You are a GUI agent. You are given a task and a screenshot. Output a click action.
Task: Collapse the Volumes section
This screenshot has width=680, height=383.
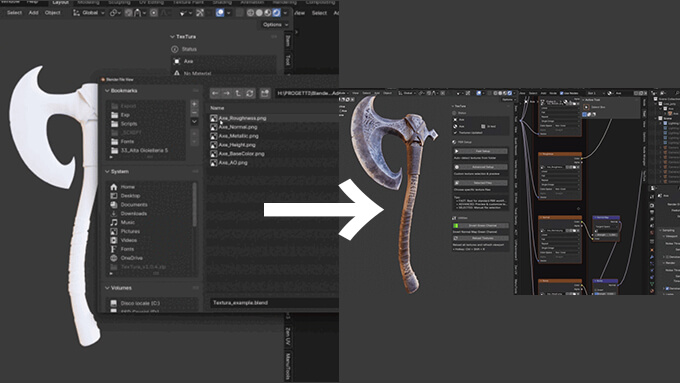point(107,288)
